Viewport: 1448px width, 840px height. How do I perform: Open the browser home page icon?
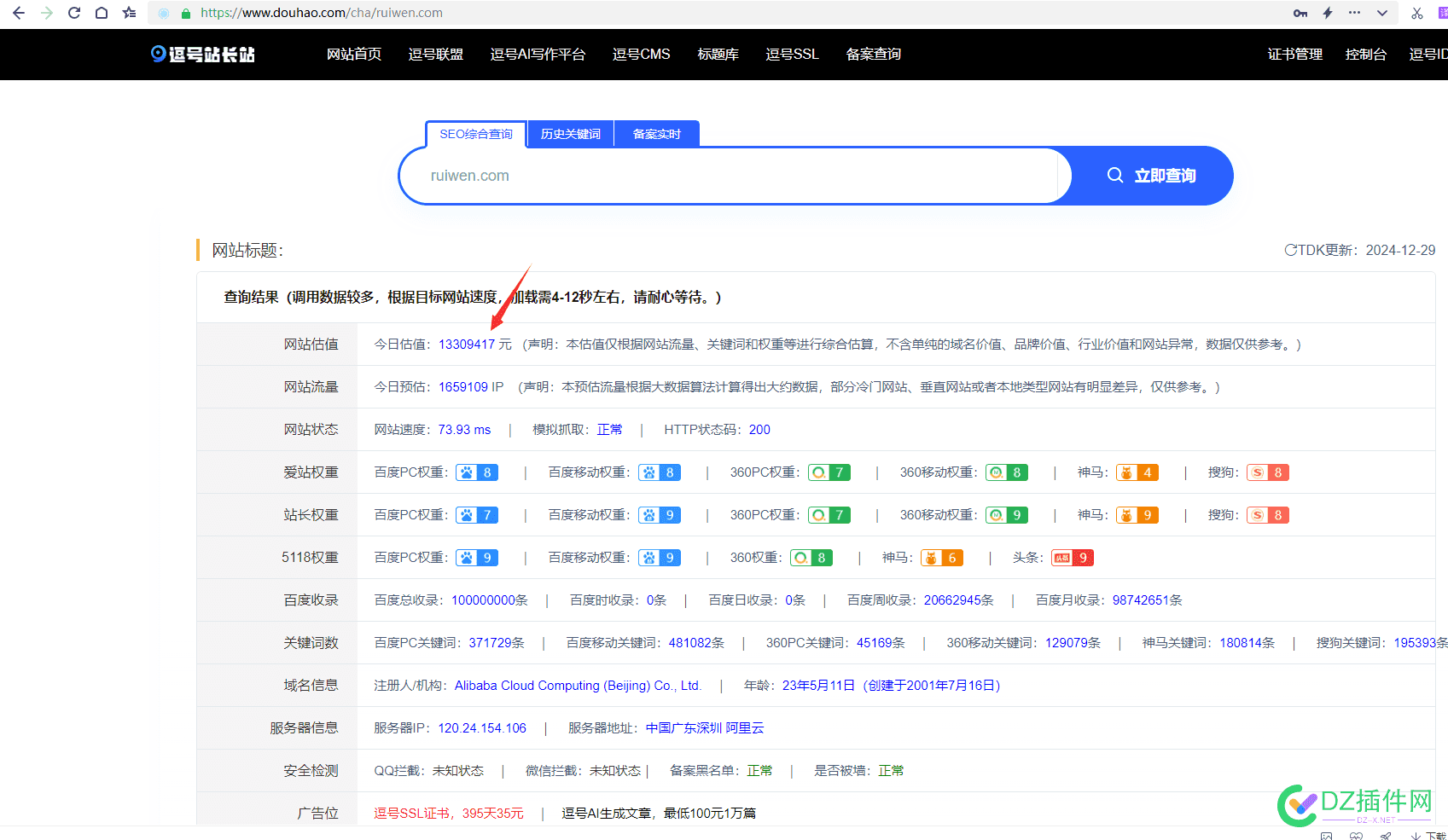pyautogui.click(x=102, y=13)
